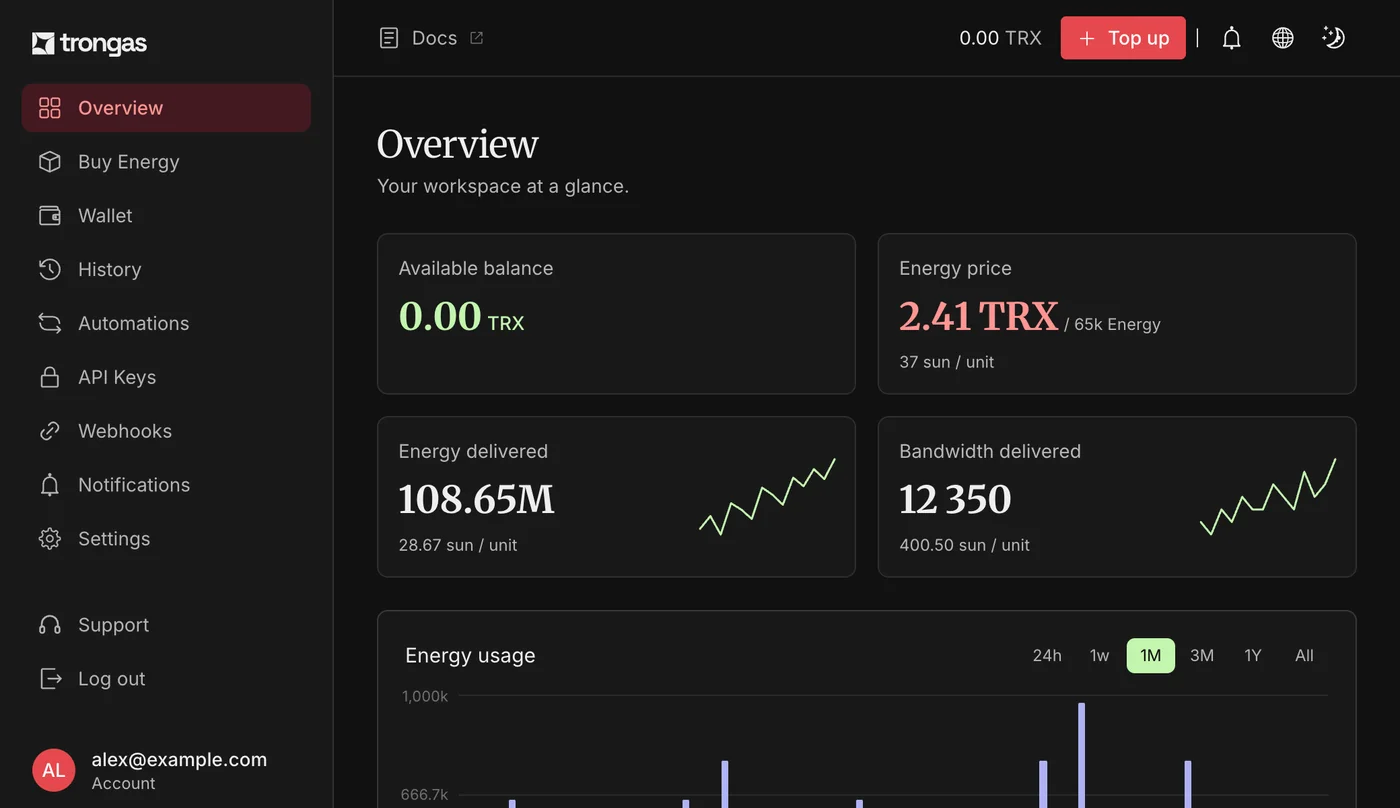
Task: Open the Buy Energy page
Action: [129, 162]
